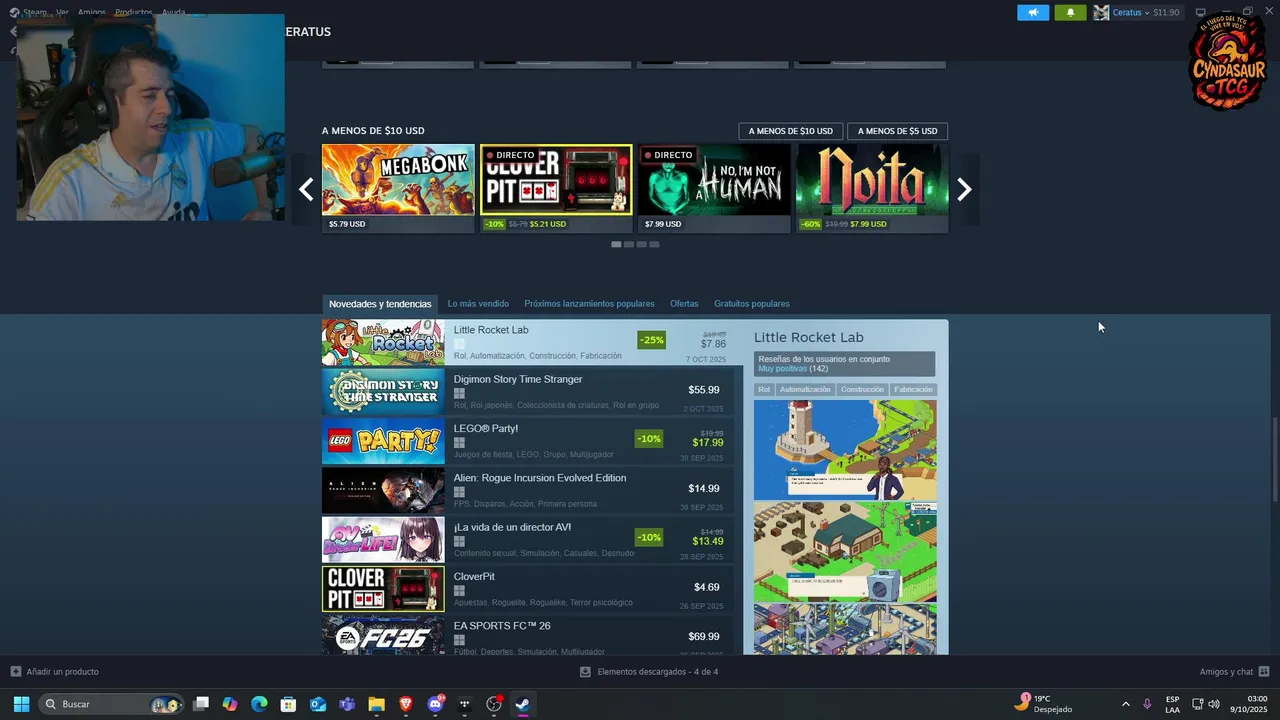
Task: Open the lighthouse screenshot in Little Rocket Lab preview
Action: (845, 450)
